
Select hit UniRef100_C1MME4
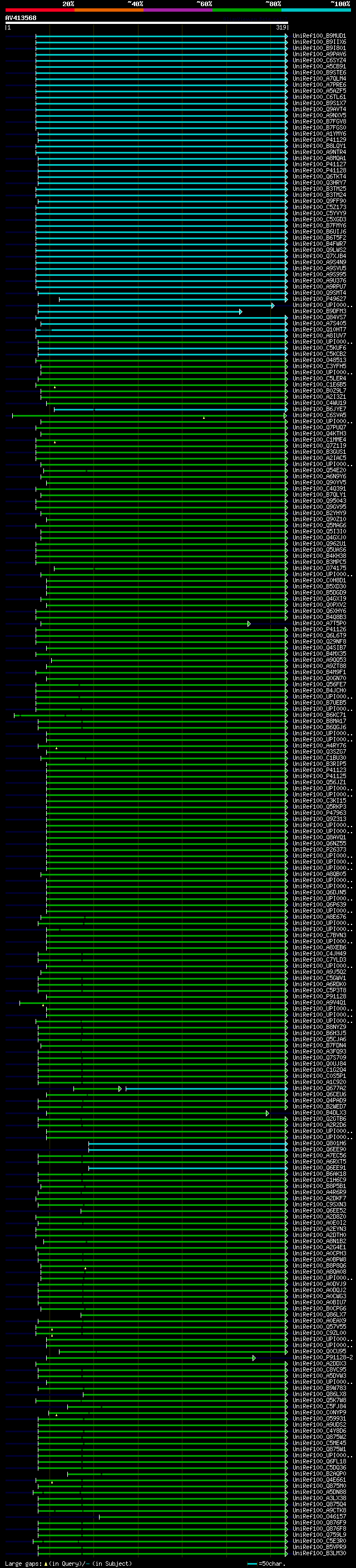point(319,439)
